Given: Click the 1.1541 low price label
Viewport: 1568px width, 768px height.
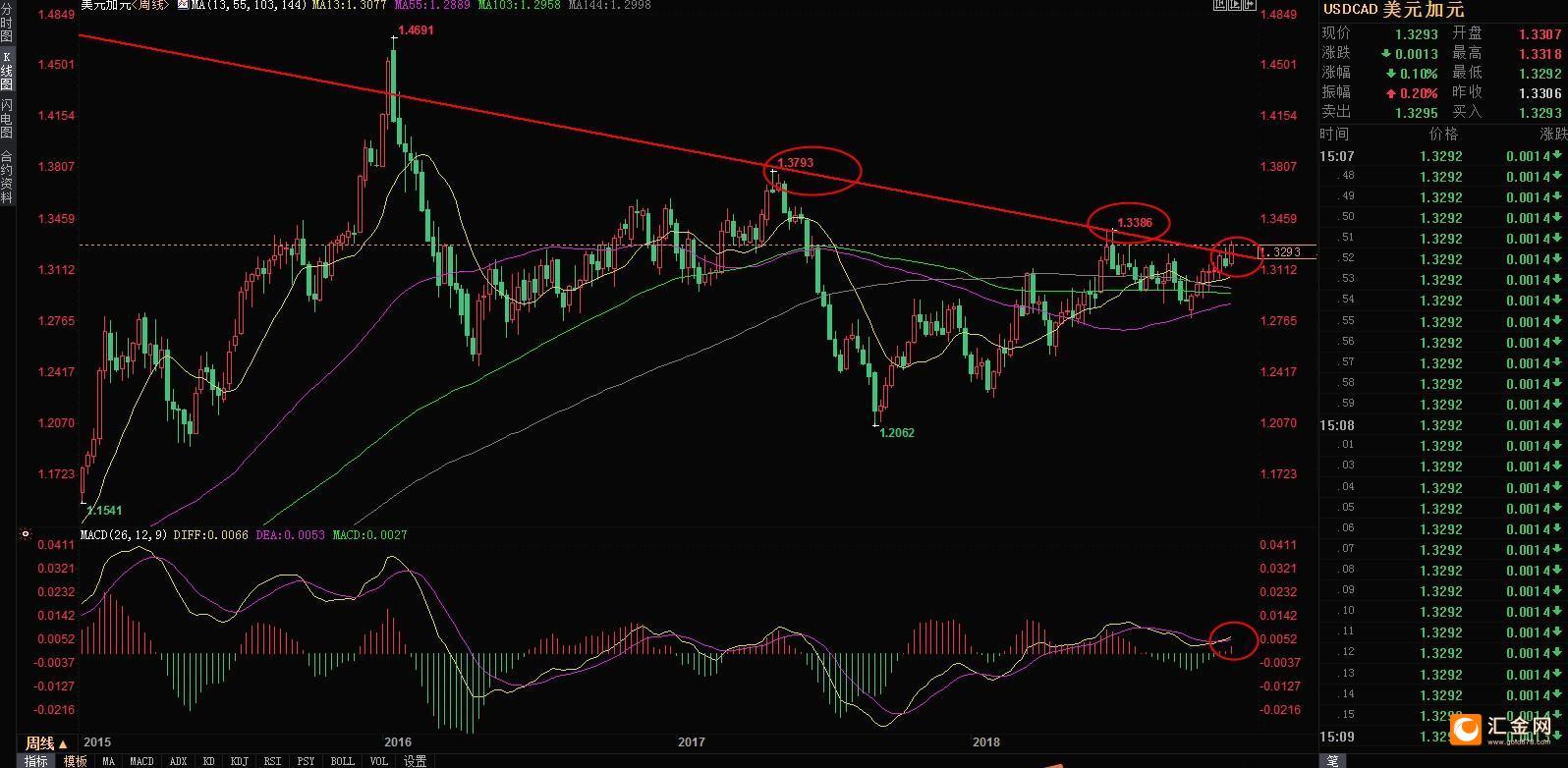Looking at the screenshot, I should (104, 511).
